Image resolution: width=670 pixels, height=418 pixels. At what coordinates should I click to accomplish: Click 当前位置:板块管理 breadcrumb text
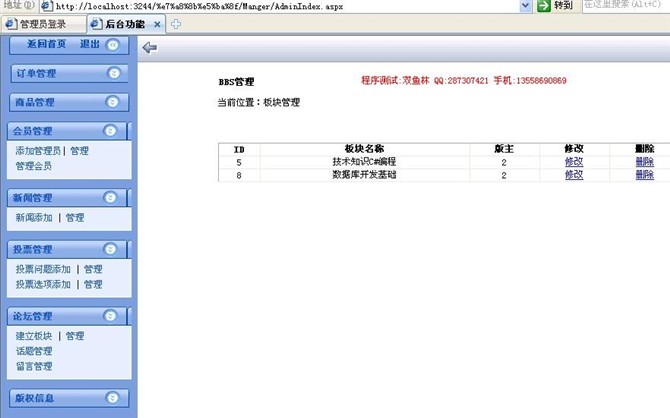point(259,103)
